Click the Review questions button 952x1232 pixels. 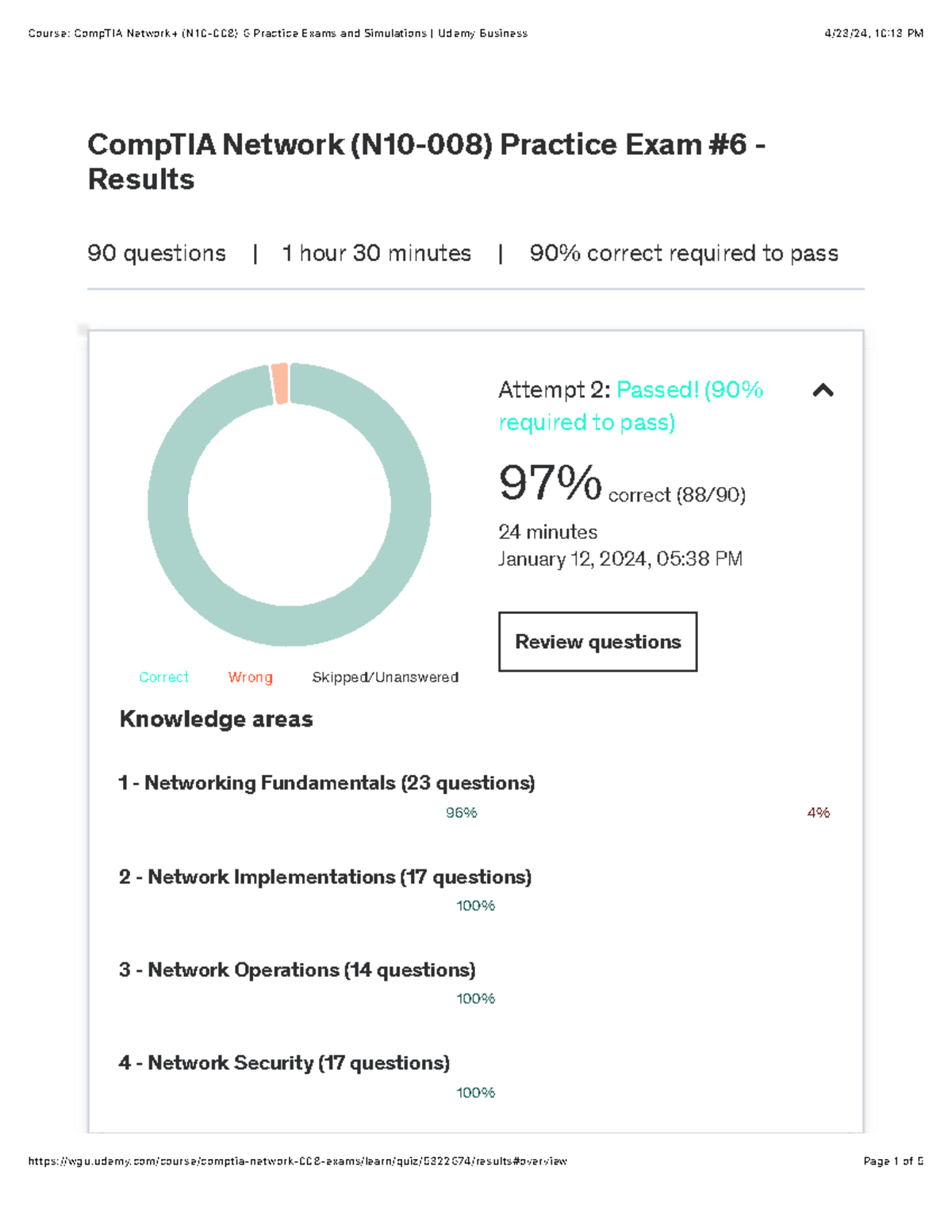tap(597, 642)
